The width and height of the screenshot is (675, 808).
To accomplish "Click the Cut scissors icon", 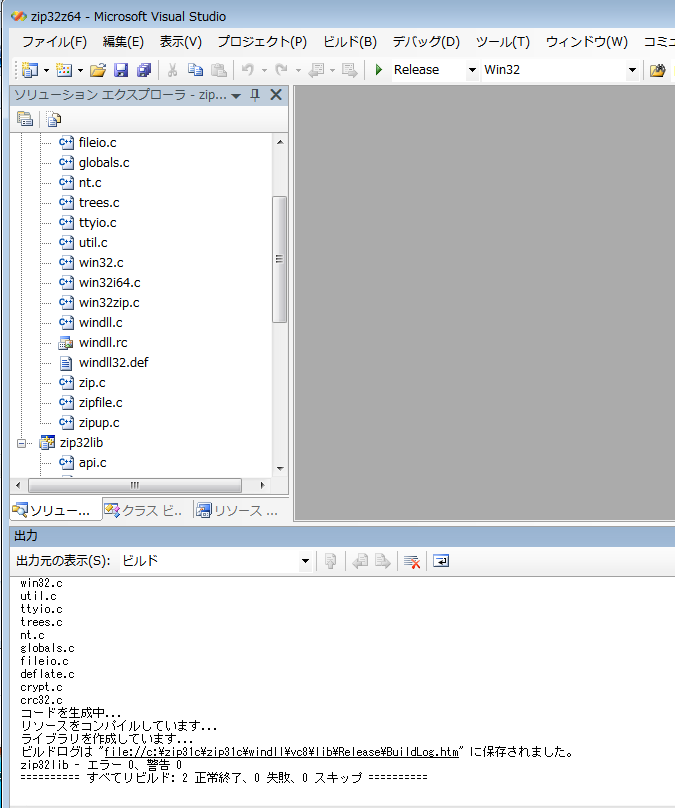I will click(173, 70).
